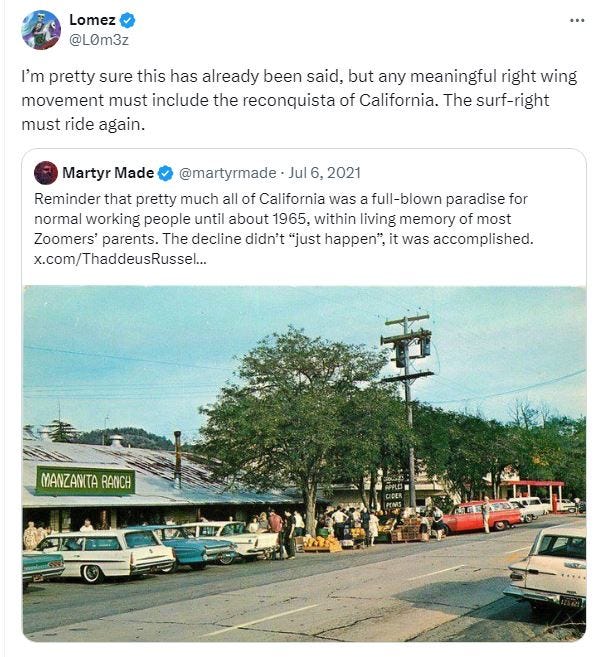Open the @L0m3z handle link
This screenshot has height=657, width=603.
pos(99,40)
